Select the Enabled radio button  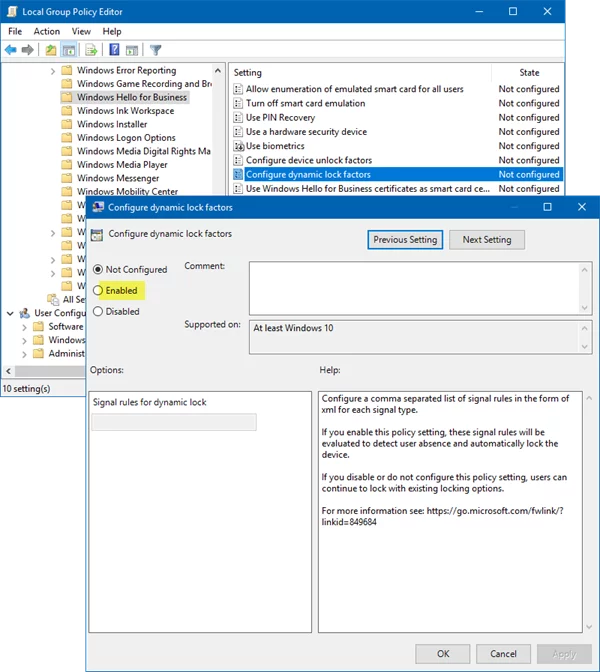pos(98,291)
